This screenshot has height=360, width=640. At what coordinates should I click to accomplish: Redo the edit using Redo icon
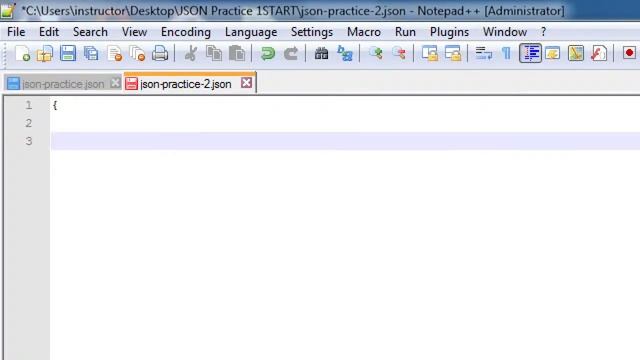pos(291,53)
